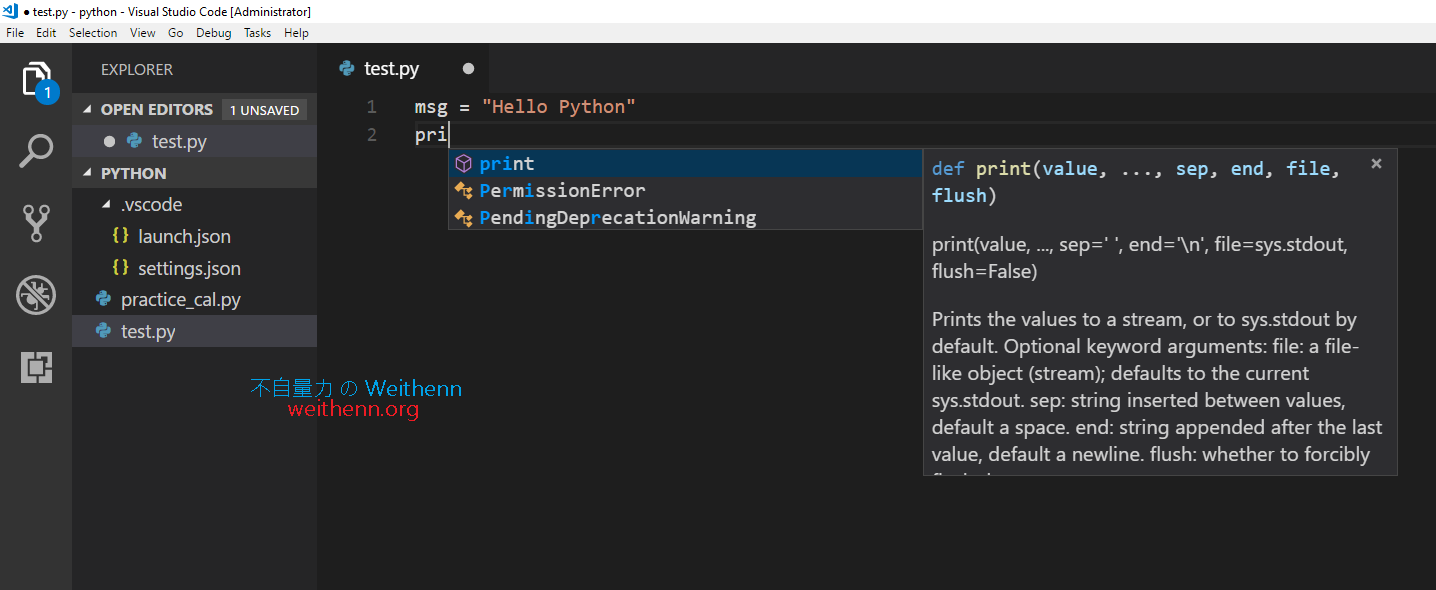Select the print suggestion cube icon
This screenshot has height=590, width=1436.
pyautogui.click(x=463, y=163)
